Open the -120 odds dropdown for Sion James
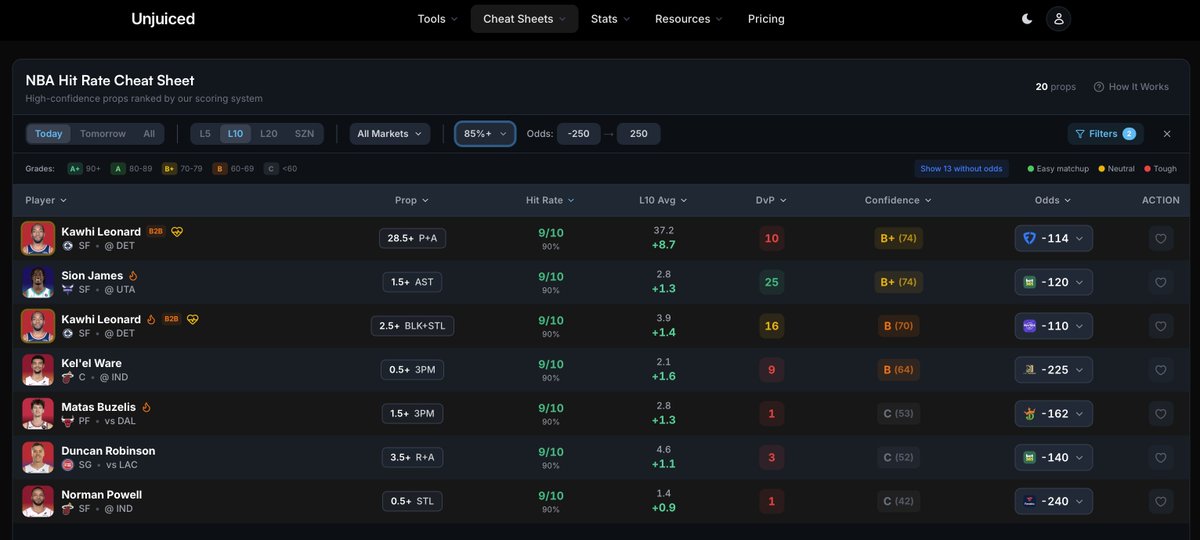Image resolution: width=1200 pixels, height=540 pixels. 1054,282
